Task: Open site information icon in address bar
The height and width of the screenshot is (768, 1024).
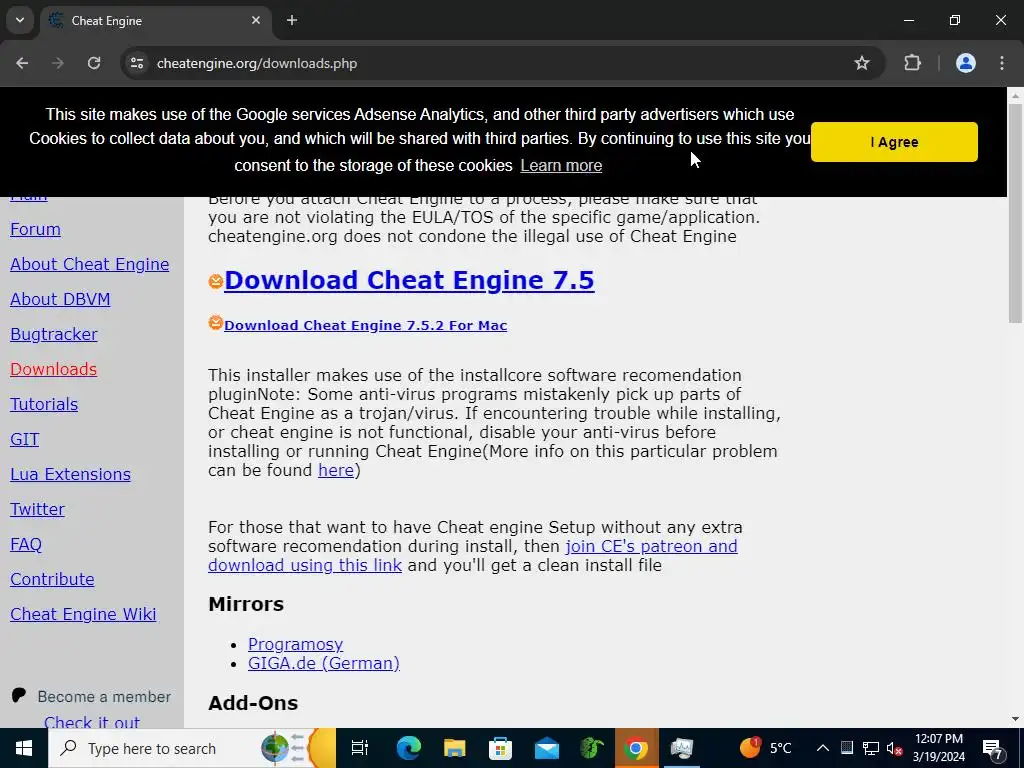Action: coord(137,63)
